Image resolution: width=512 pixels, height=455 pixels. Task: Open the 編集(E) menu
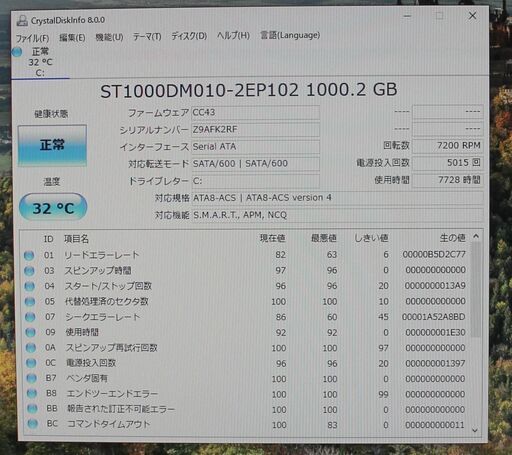[x=72, y=38]
